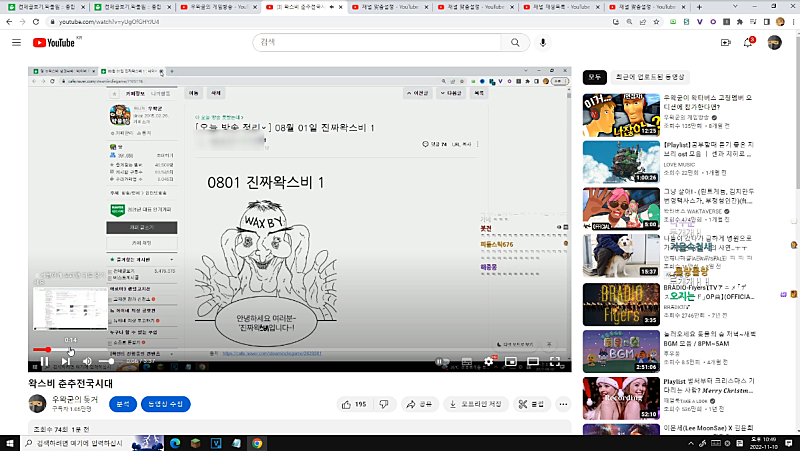Reload the page with the refresh icon
Screen dimensions: 800x451
pyautogui.click(x=36, y=22)
